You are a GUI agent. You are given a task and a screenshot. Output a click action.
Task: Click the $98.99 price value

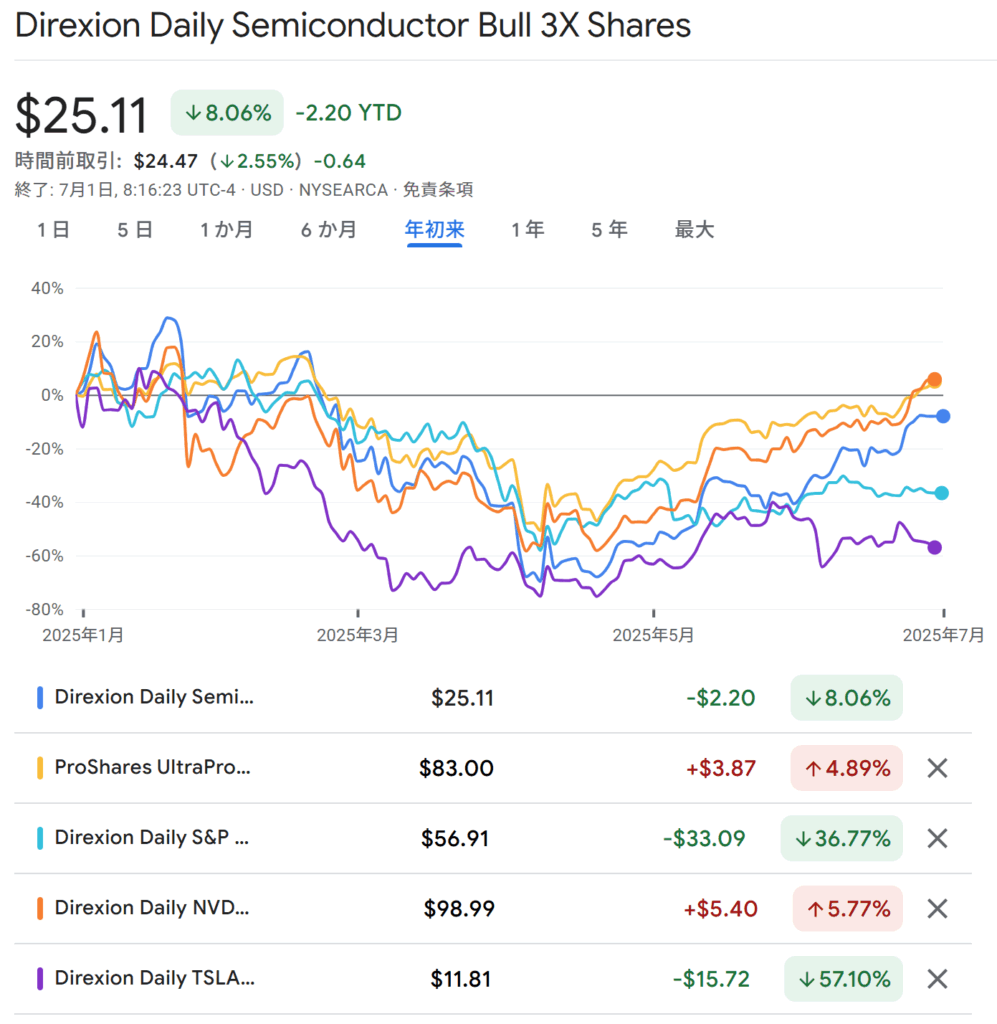[459, 908]
